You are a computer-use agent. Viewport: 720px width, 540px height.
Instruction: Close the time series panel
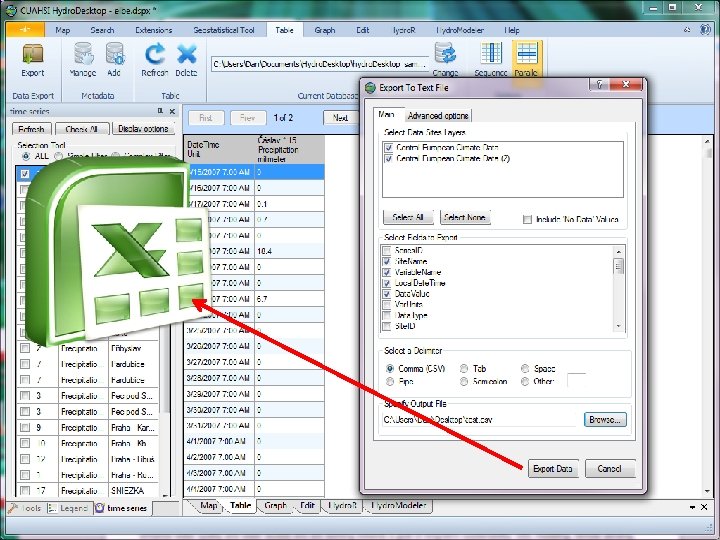tap(172, 111)
